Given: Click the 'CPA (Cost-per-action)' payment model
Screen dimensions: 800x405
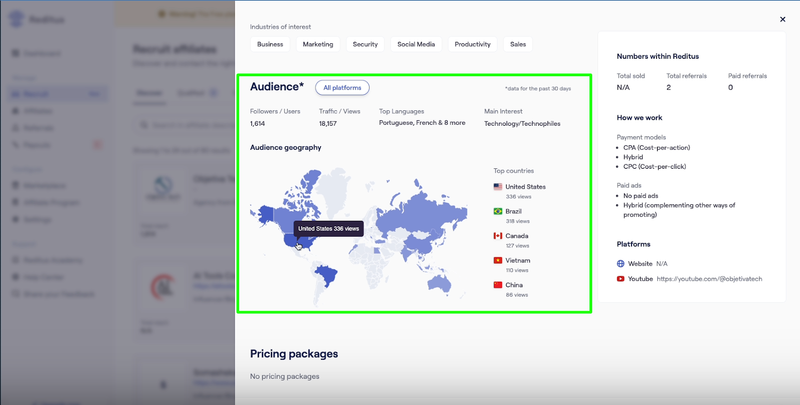Looking at the screenshot, I should coord(656,148).
